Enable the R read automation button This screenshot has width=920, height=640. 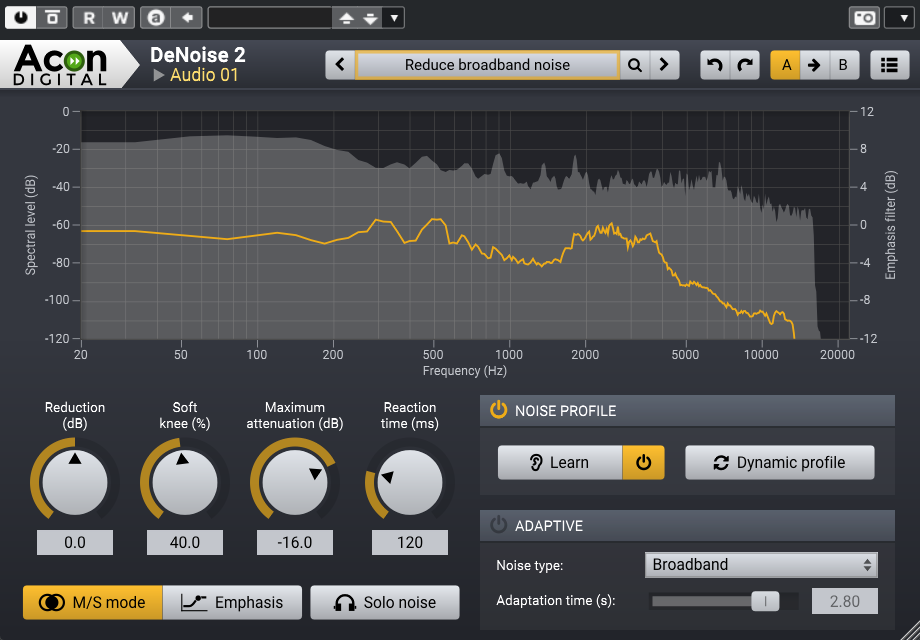[89, 18]
